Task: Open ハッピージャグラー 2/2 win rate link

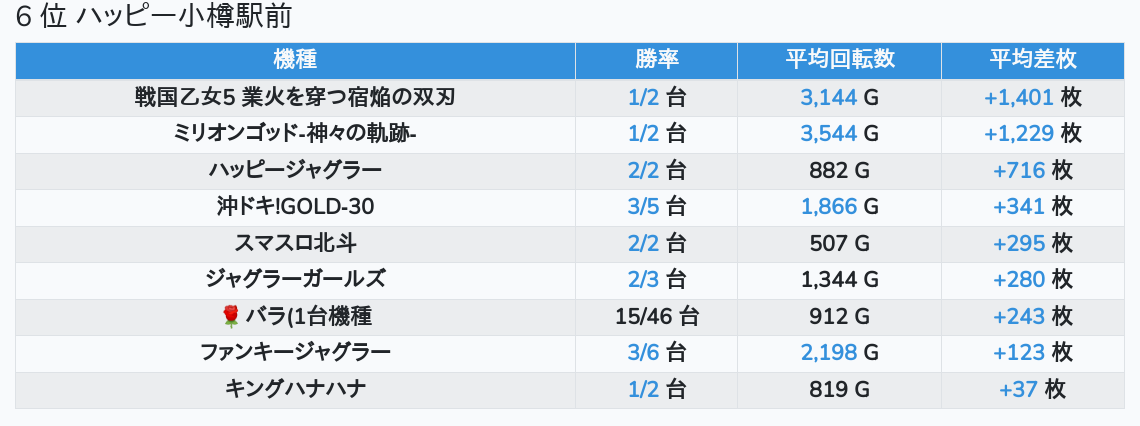Action: pyautogui.click(x=643, y=171)
